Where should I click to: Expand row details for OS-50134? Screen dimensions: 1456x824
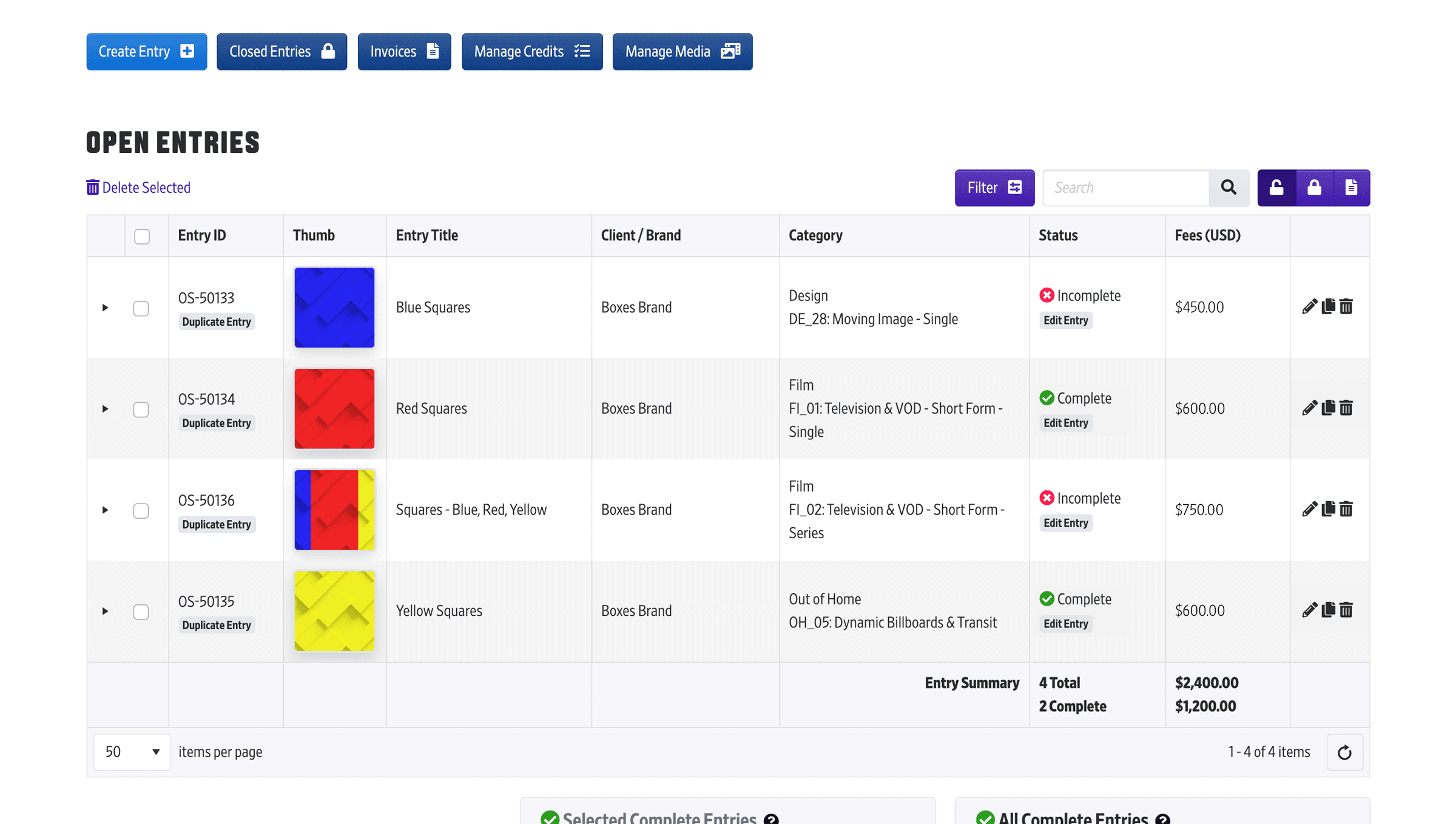pos(105,409)
